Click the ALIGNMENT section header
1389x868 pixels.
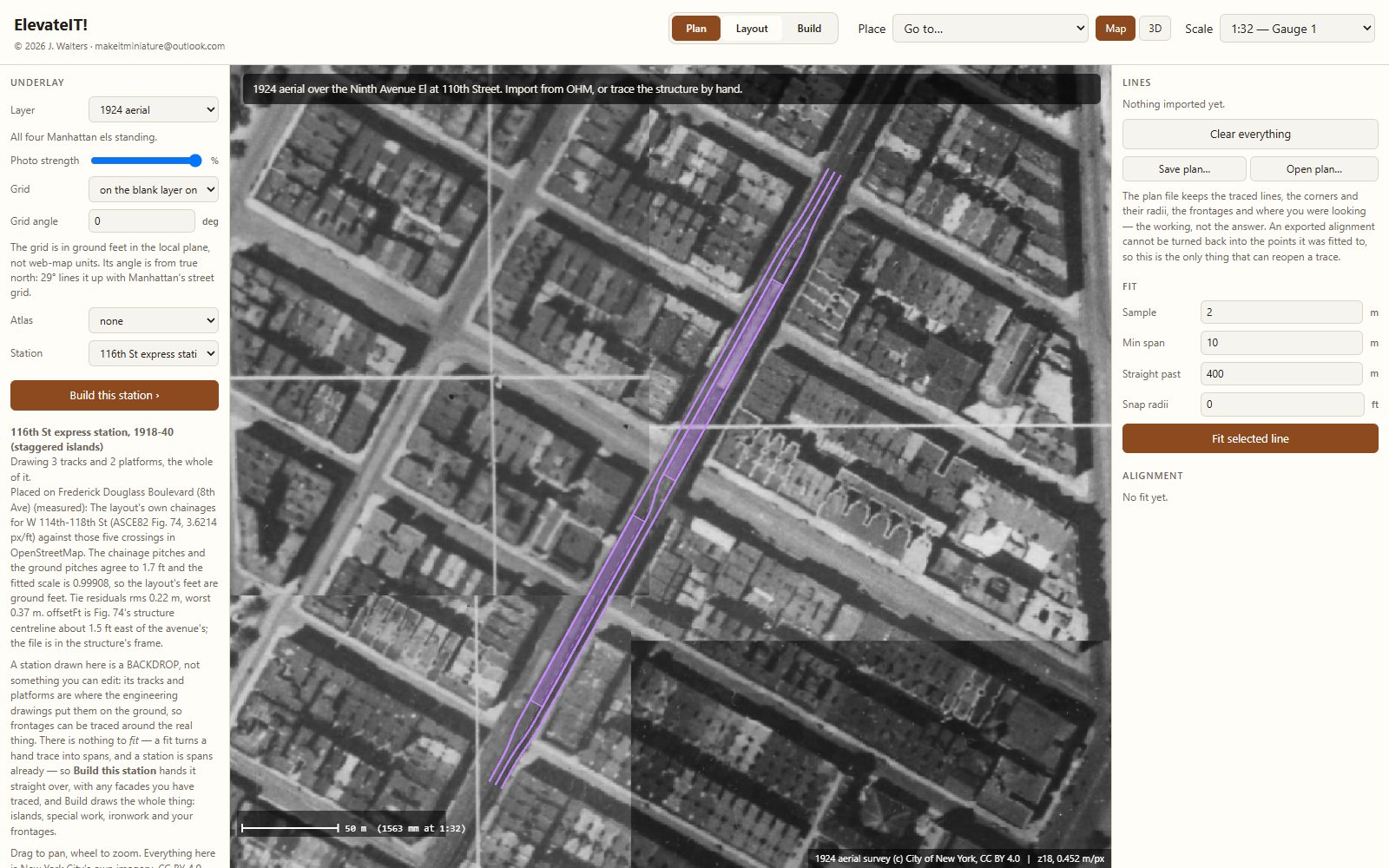coord(1153,476)
